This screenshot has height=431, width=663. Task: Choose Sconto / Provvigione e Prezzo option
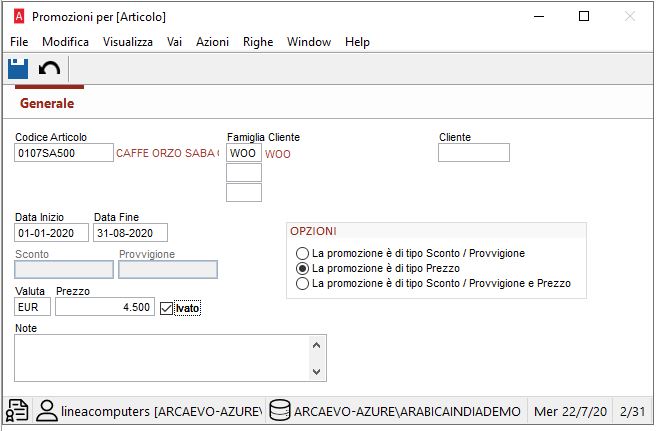click(302, 284)
